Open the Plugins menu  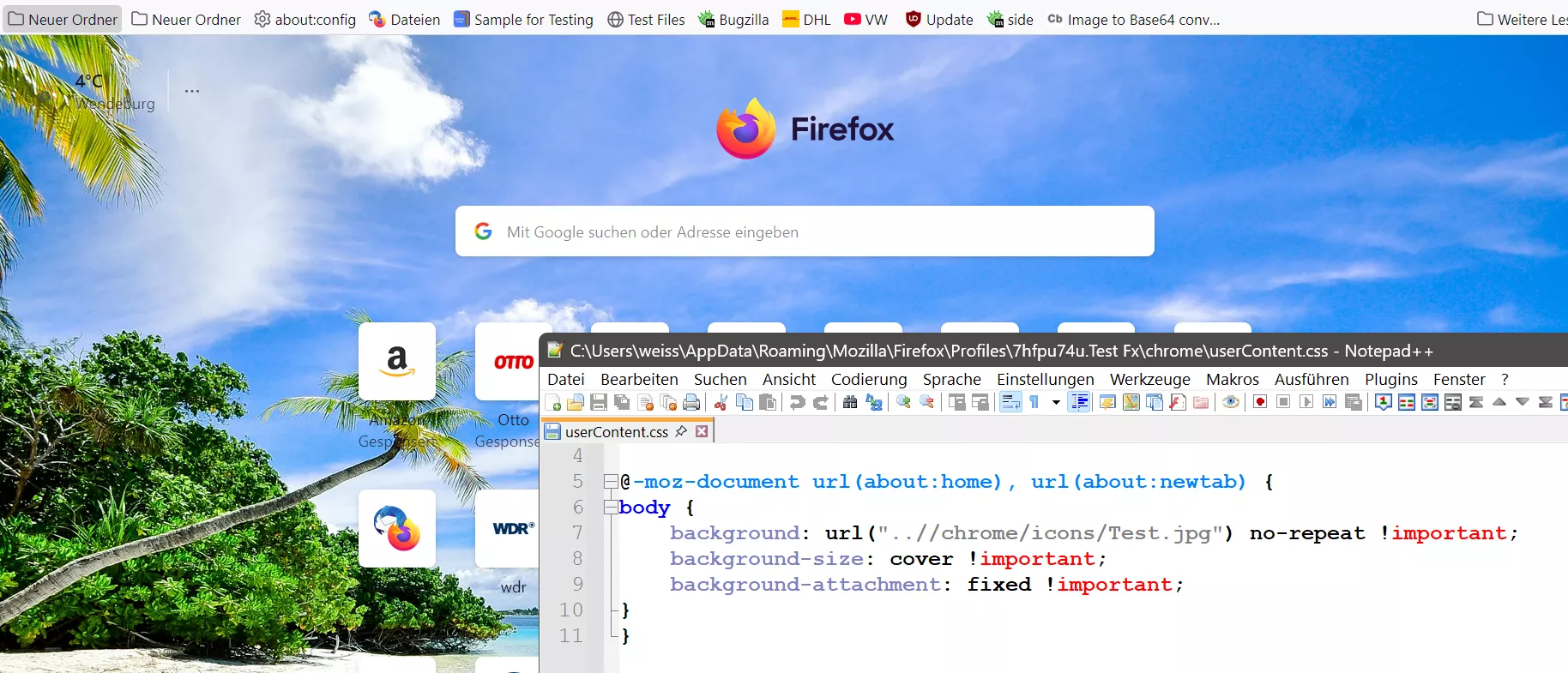[x=1391, y=379]
